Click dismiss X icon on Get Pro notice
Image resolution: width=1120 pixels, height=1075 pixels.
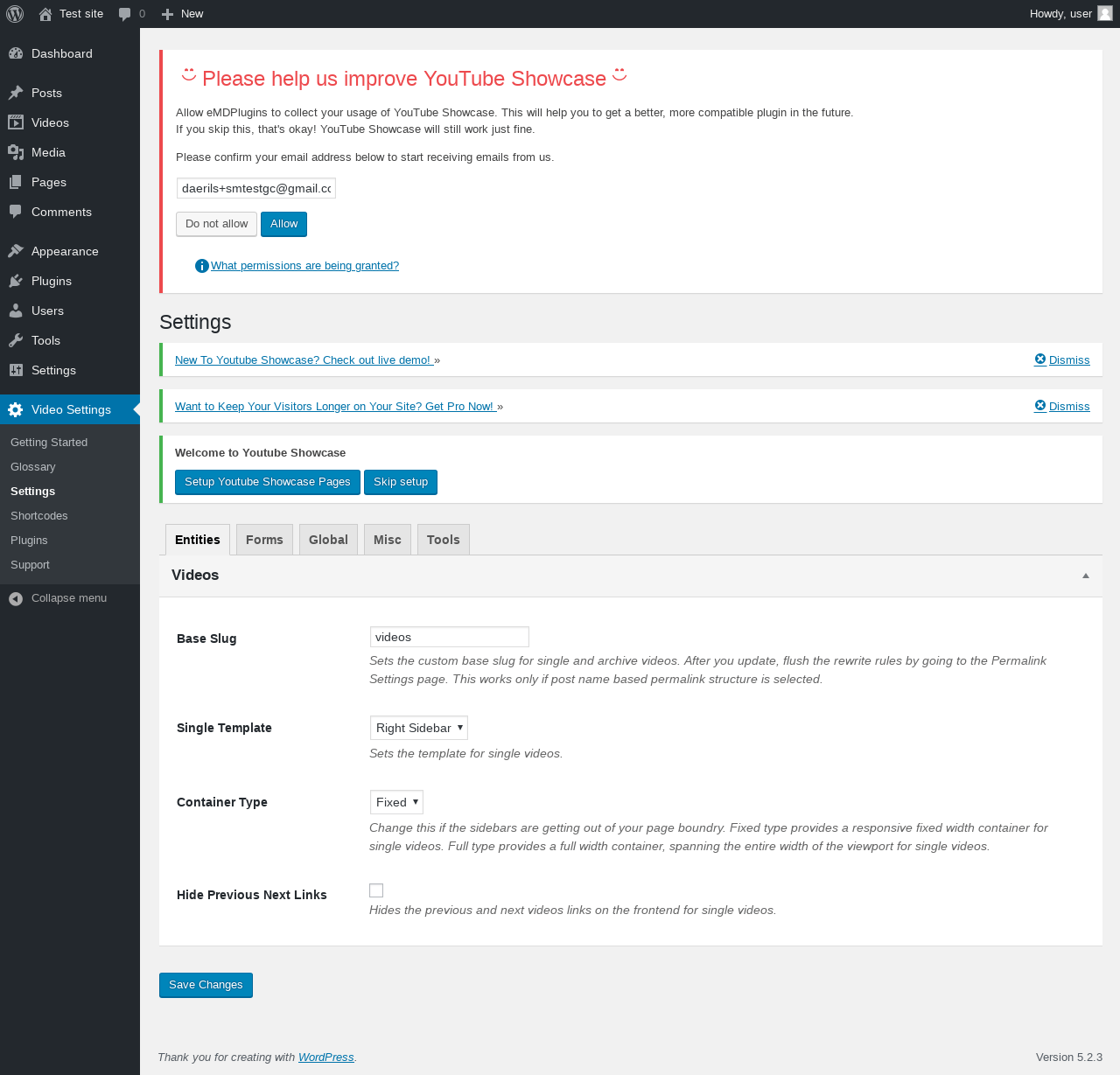[1040, 406]
